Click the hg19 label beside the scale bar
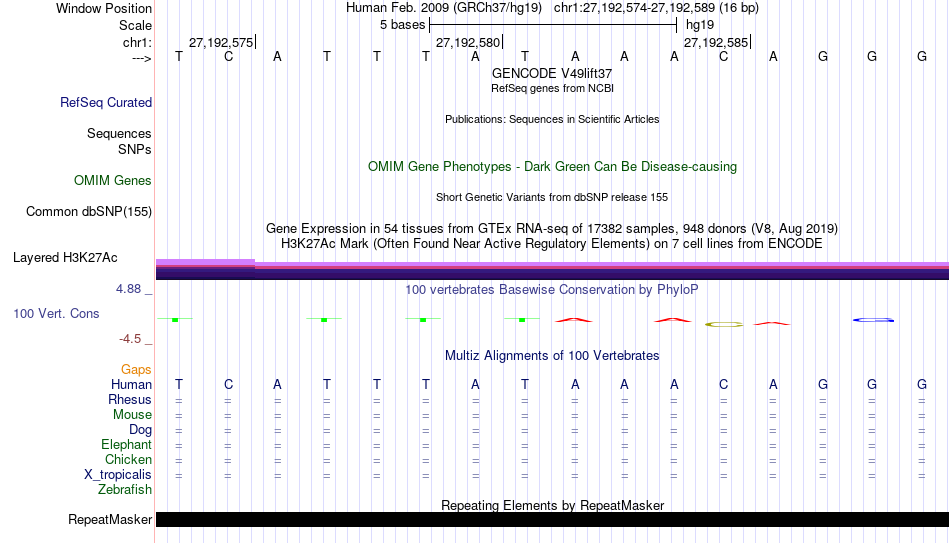950x543 pixels. tap(700, 25)
